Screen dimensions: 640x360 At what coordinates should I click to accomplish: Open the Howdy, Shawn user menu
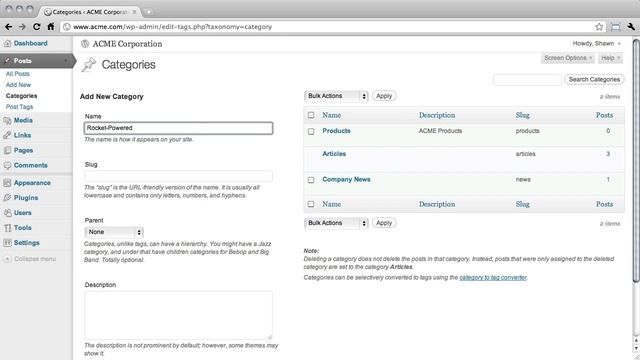596,43
